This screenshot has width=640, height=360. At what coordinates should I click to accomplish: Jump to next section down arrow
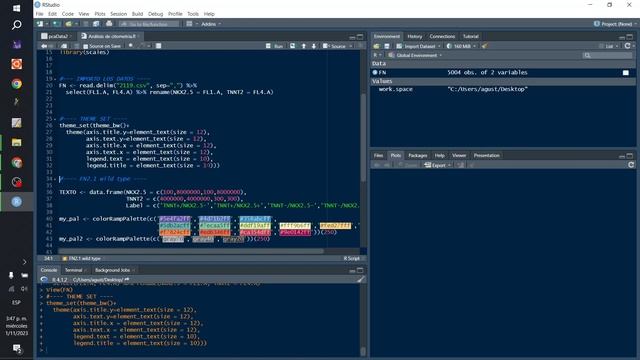tap(314, 46)
